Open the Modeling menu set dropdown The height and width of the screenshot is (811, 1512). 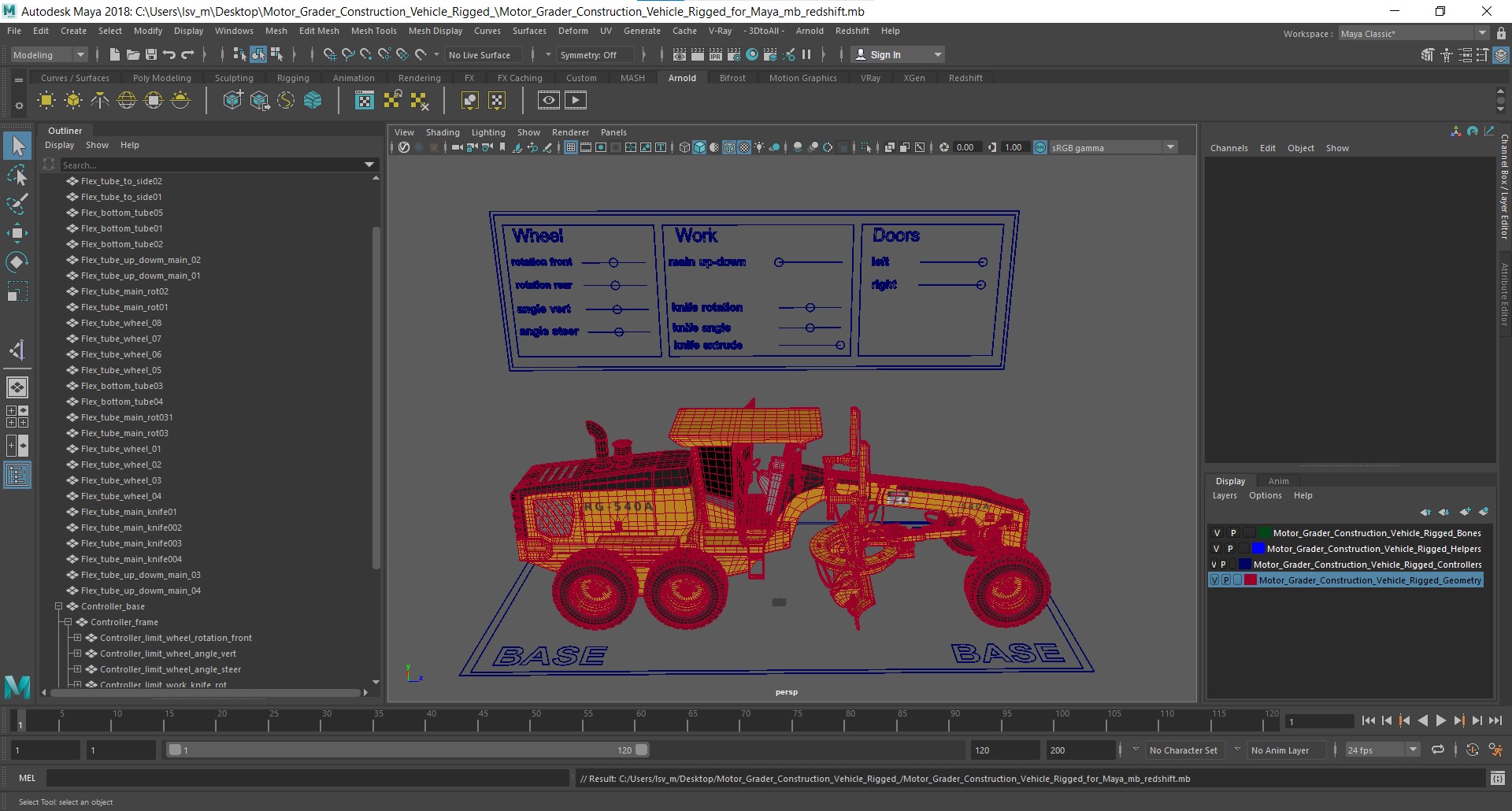(48, 54)
